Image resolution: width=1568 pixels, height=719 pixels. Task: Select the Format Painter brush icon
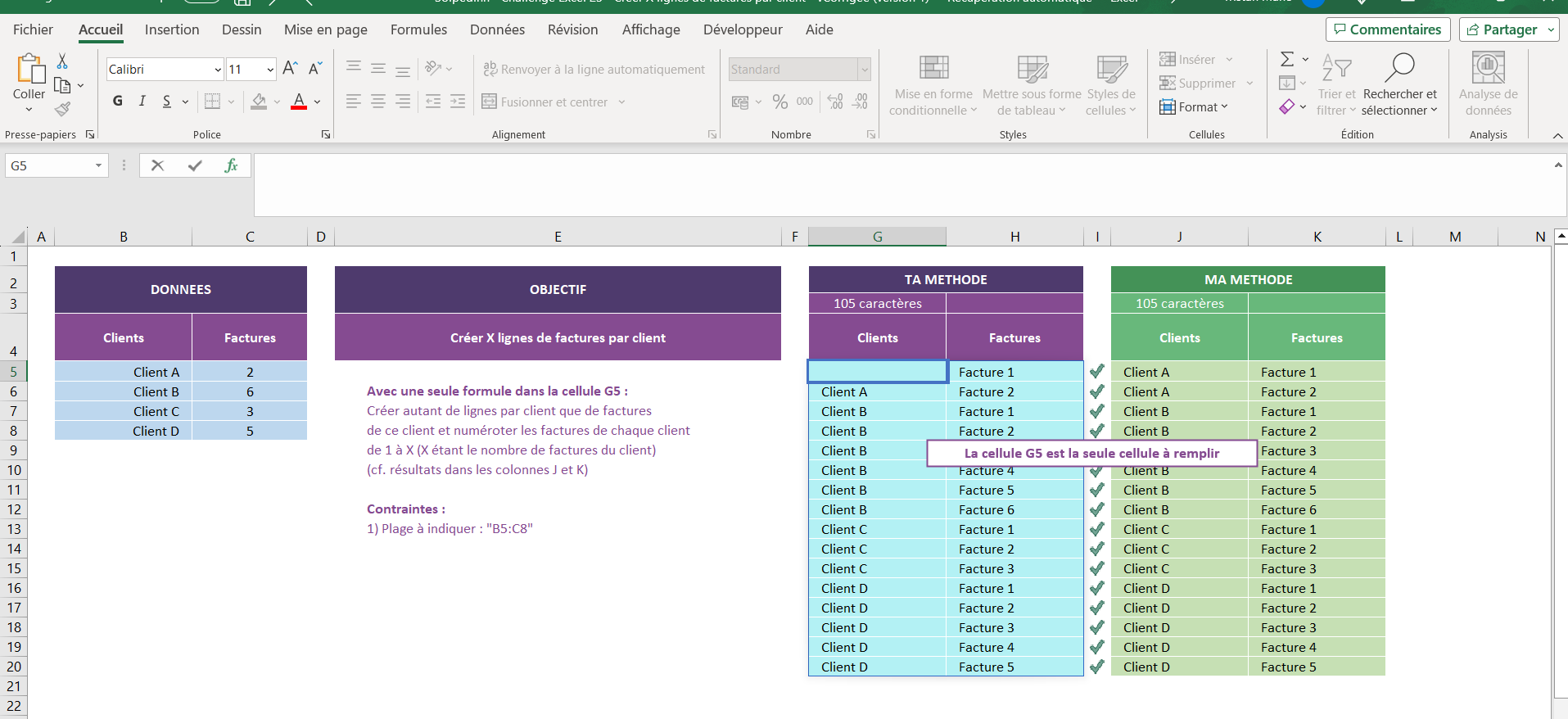[62, 109]
